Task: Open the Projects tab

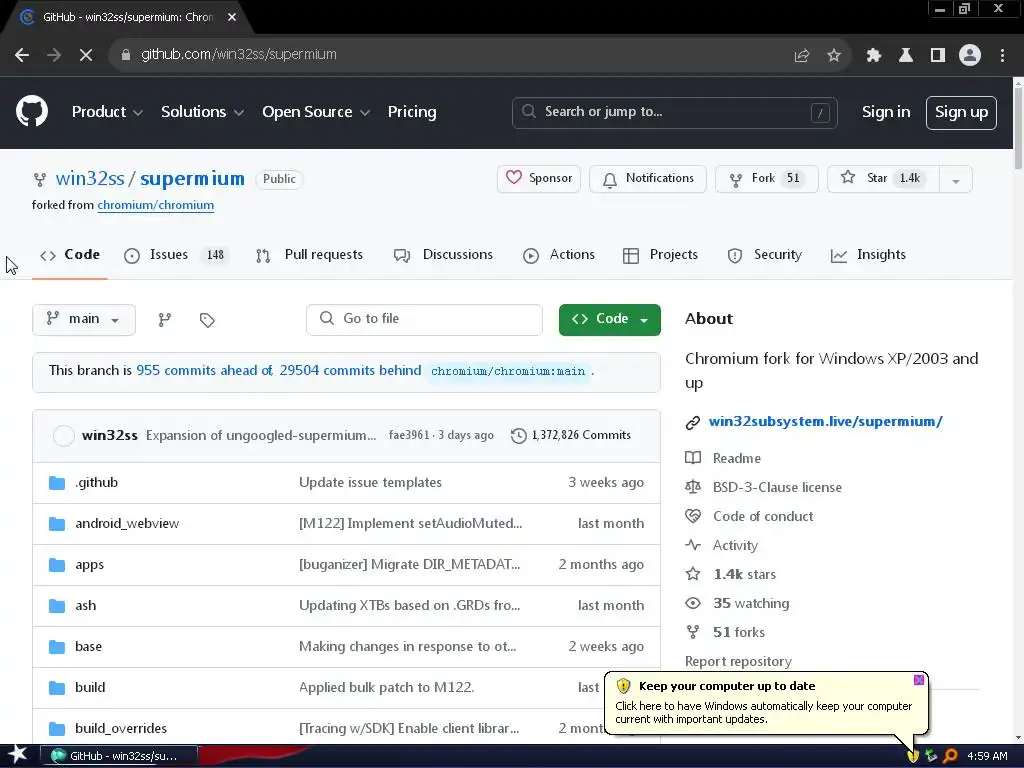Action: coord(660,255)
